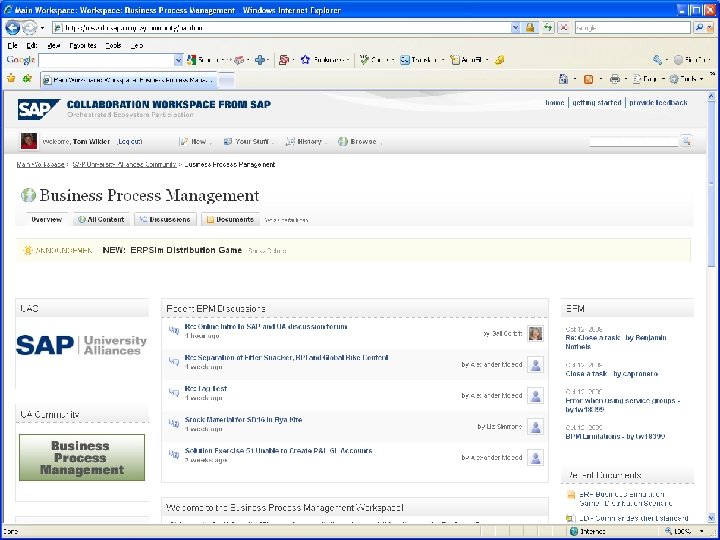Switch to the All Content tab
Viewport: 720px width, 540px height.
101,219
